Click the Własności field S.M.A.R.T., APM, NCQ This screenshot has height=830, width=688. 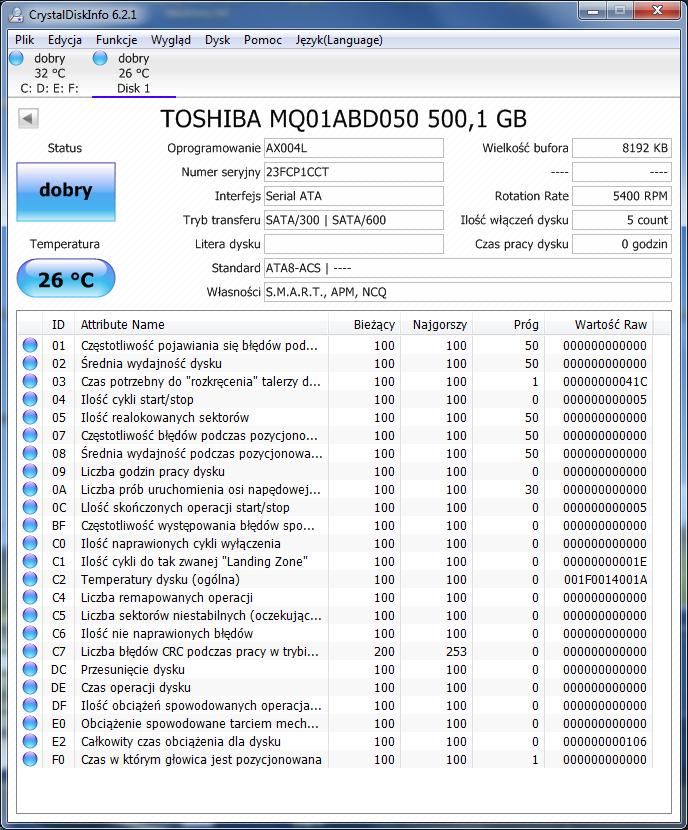click(468, 292)
